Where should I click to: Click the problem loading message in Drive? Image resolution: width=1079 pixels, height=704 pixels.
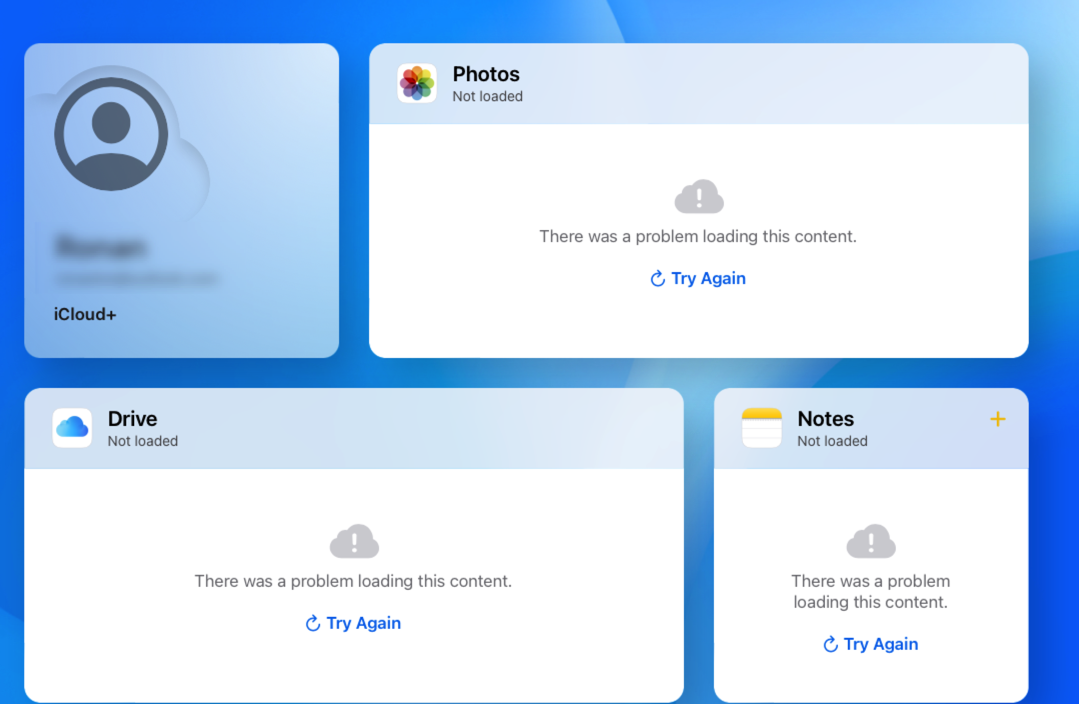click(353, 582)
